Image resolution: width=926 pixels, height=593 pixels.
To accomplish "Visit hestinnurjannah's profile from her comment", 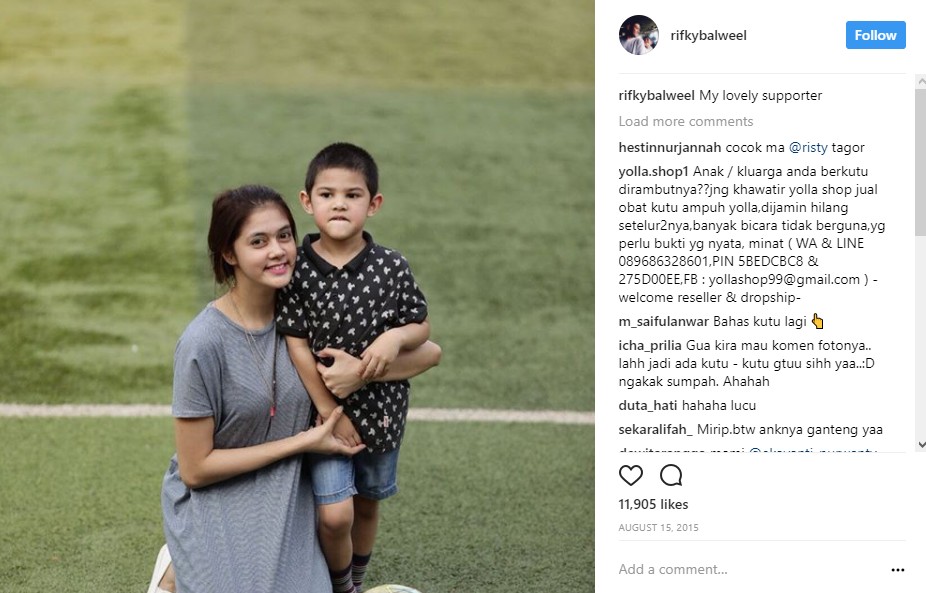I will point(670,148).
